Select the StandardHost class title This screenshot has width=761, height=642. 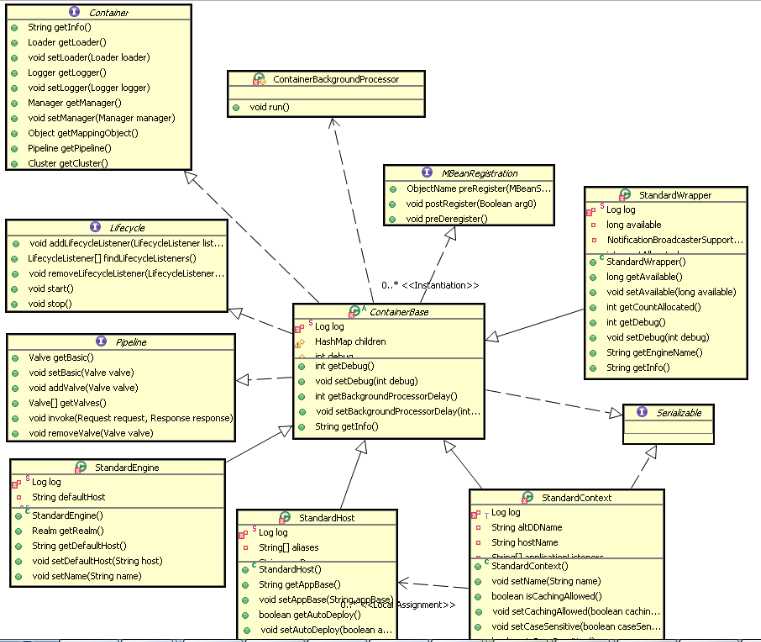tap(327, 518)
